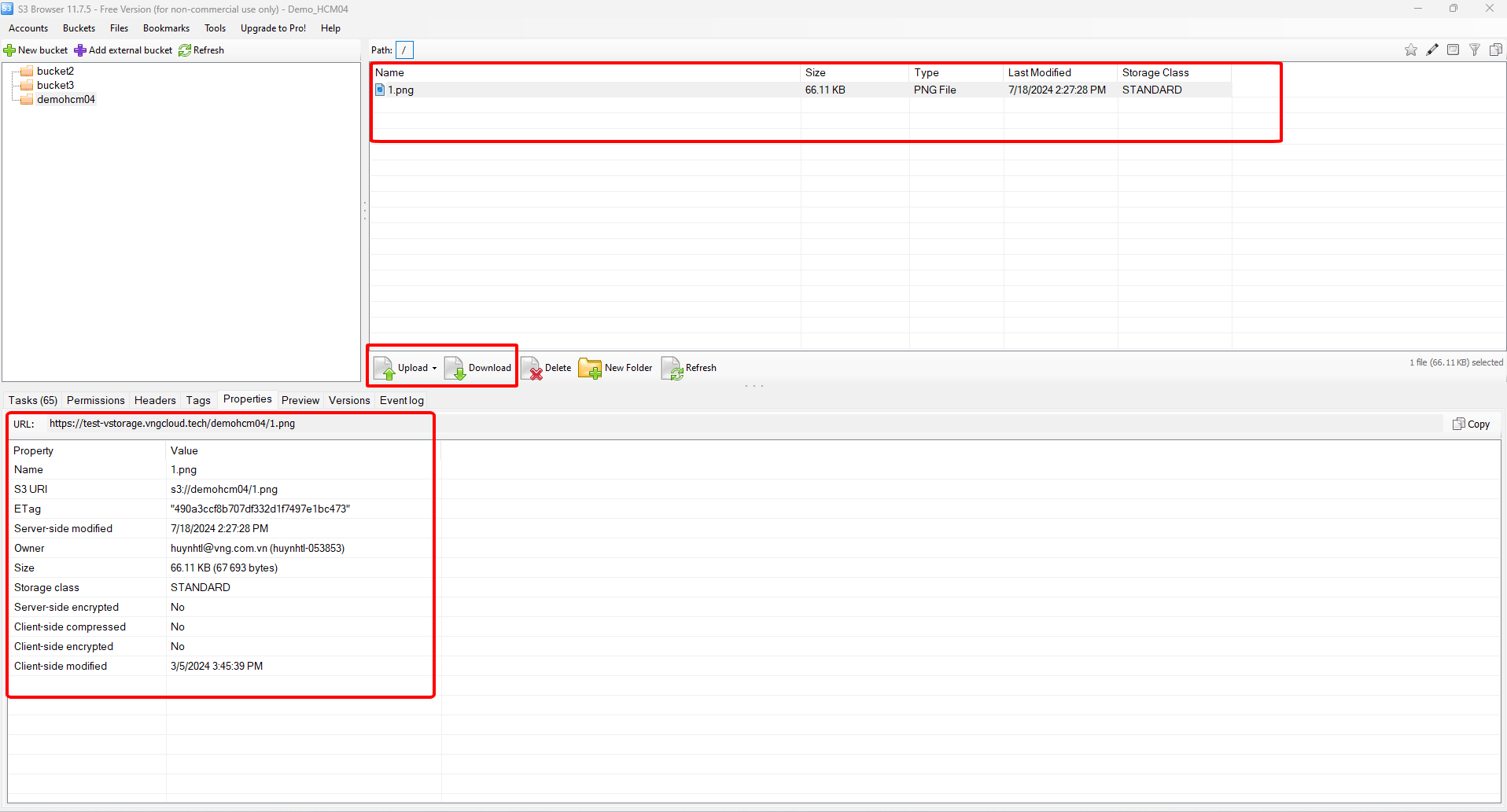This screenshot has width=1507, height=812.
Task: Click New bucket in toolbar
Action: pyautogui.click(x=36, y=50)
